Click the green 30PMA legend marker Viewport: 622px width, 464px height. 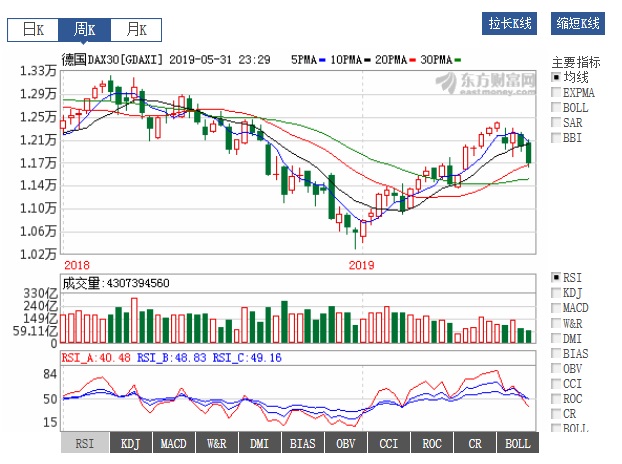pos(458,60)
